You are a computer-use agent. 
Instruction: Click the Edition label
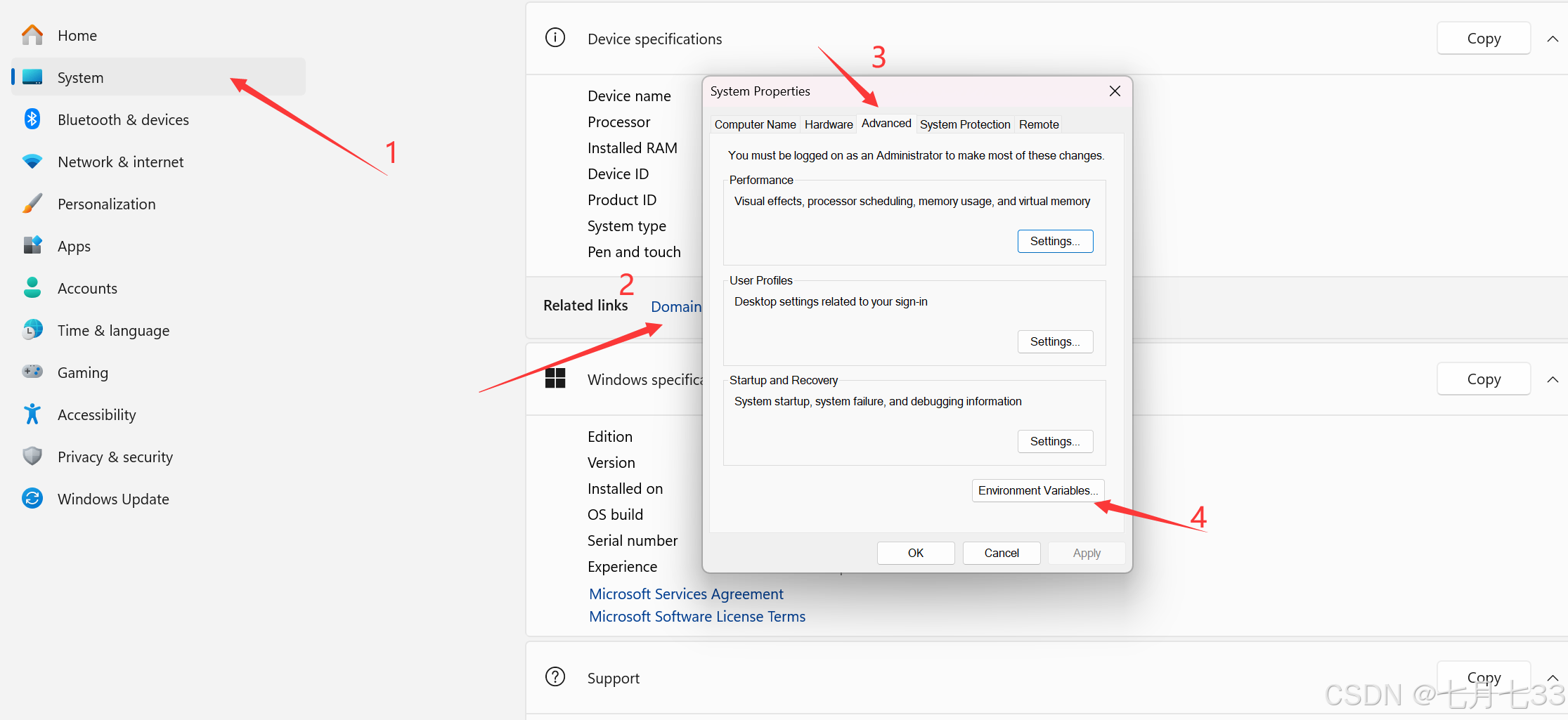(x=610, y=436)
